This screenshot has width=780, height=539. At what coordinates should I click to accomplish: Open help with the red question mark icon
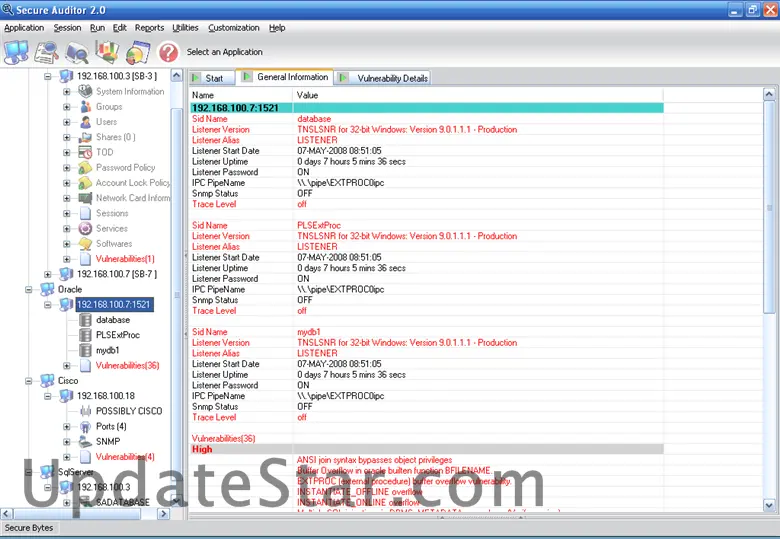point(169,52)
